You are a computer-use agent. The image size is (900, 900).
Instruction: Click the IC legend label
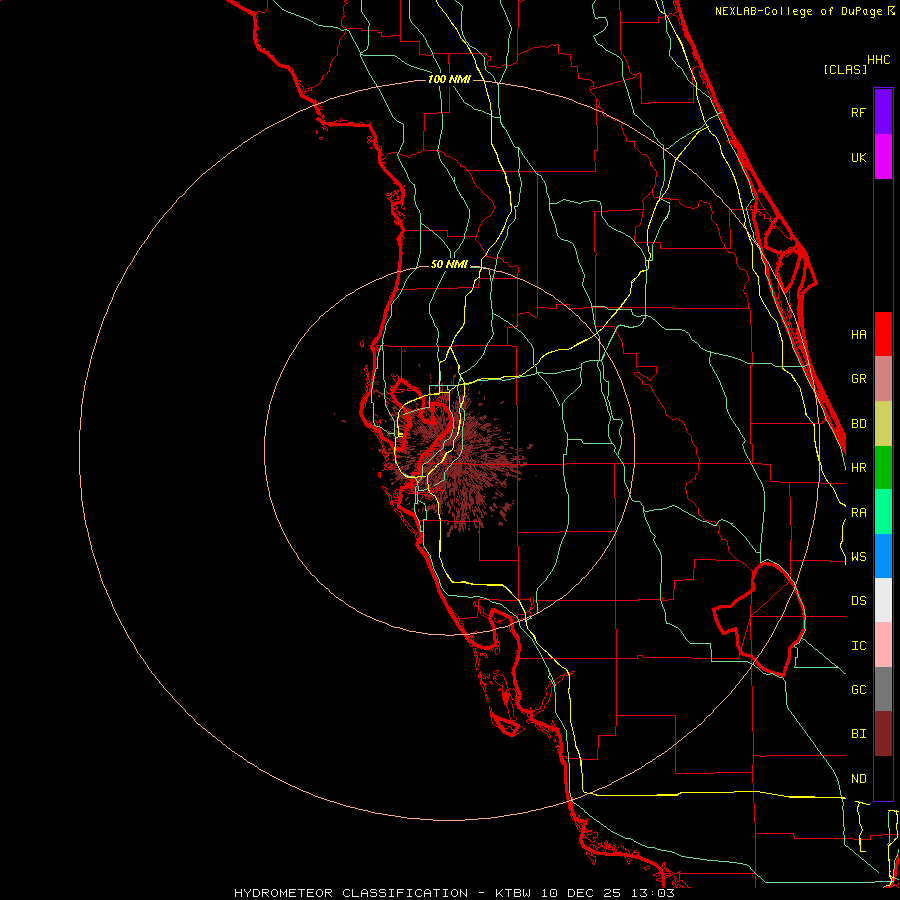pos(859,646)
